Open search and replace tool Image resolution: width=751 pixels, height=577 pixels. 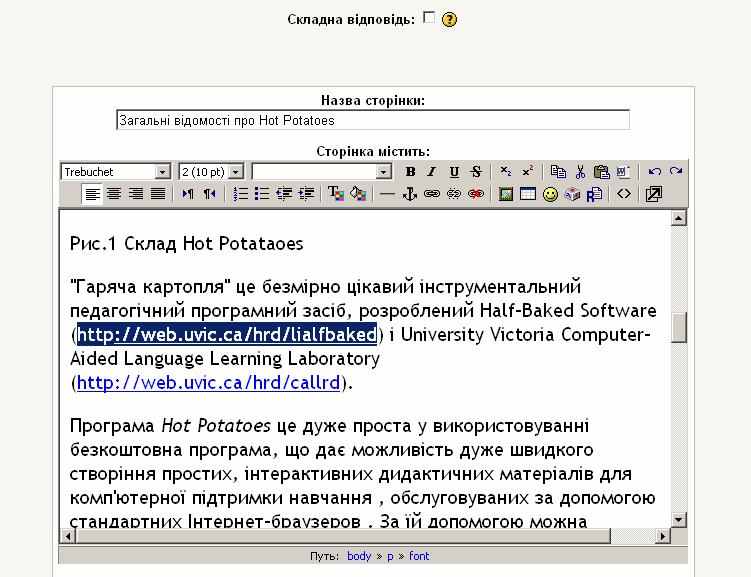tap(594, 194)
